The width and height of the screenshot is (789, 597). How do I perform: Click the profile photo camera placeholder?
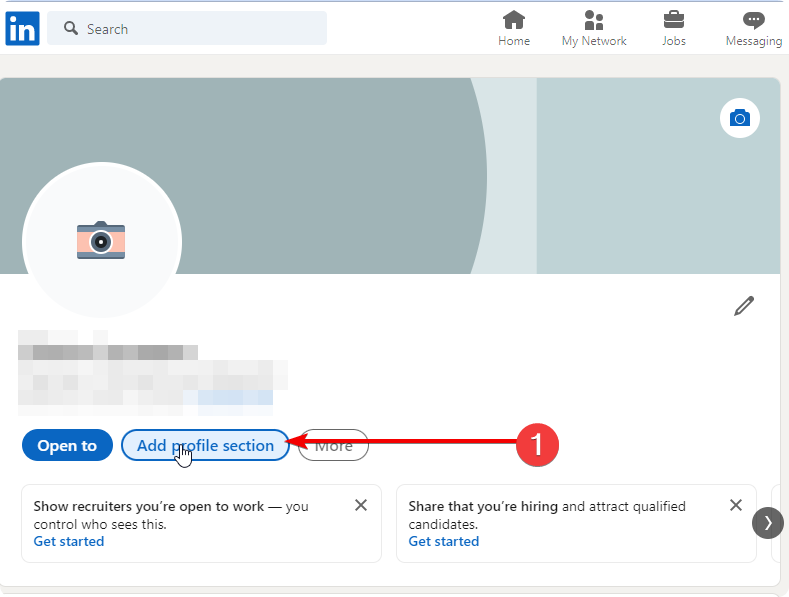[x=101, y=241]
